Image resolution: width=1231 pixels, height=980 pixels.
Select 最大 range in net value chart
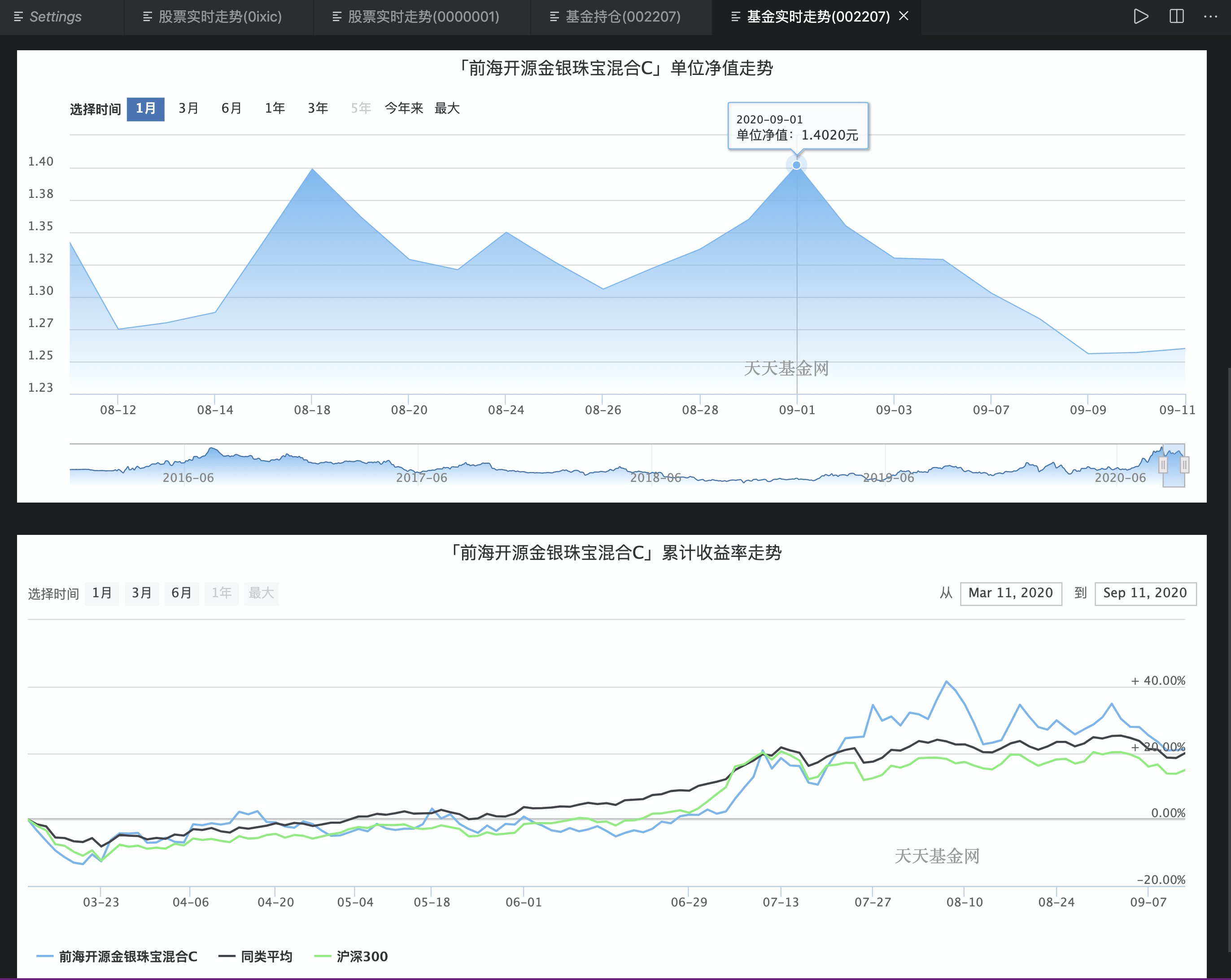click(447, 109)
